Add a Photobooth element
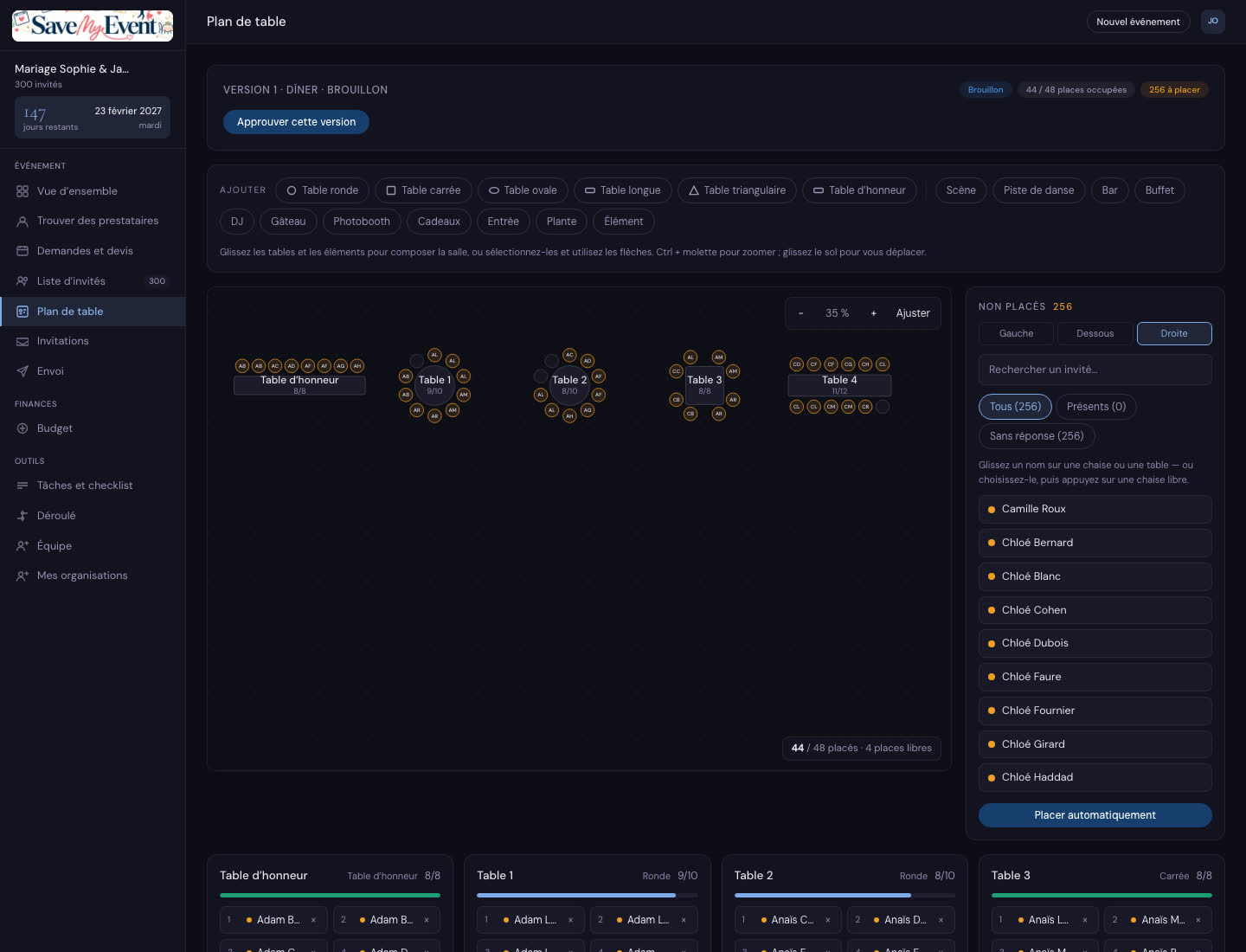 tap(362, 222)
